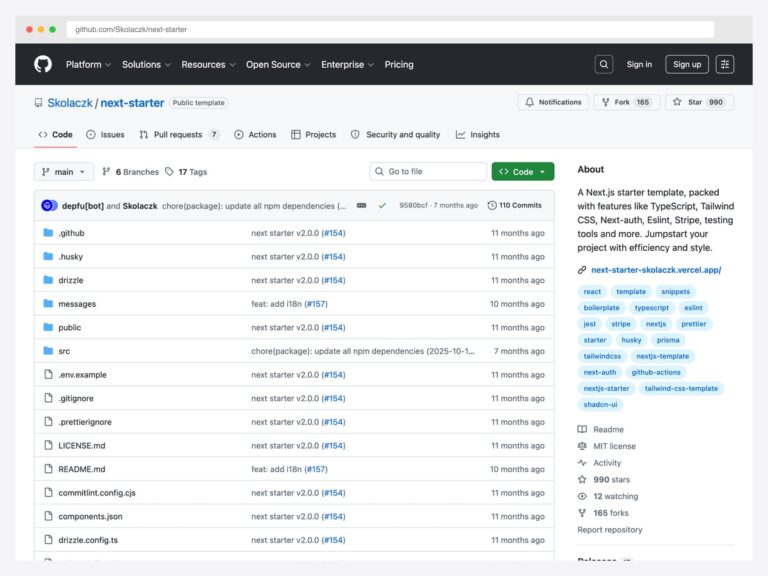Viewport: 768px width, 576px height.
Task: Click the MIT license scale icon
Action: click(582, 446)
